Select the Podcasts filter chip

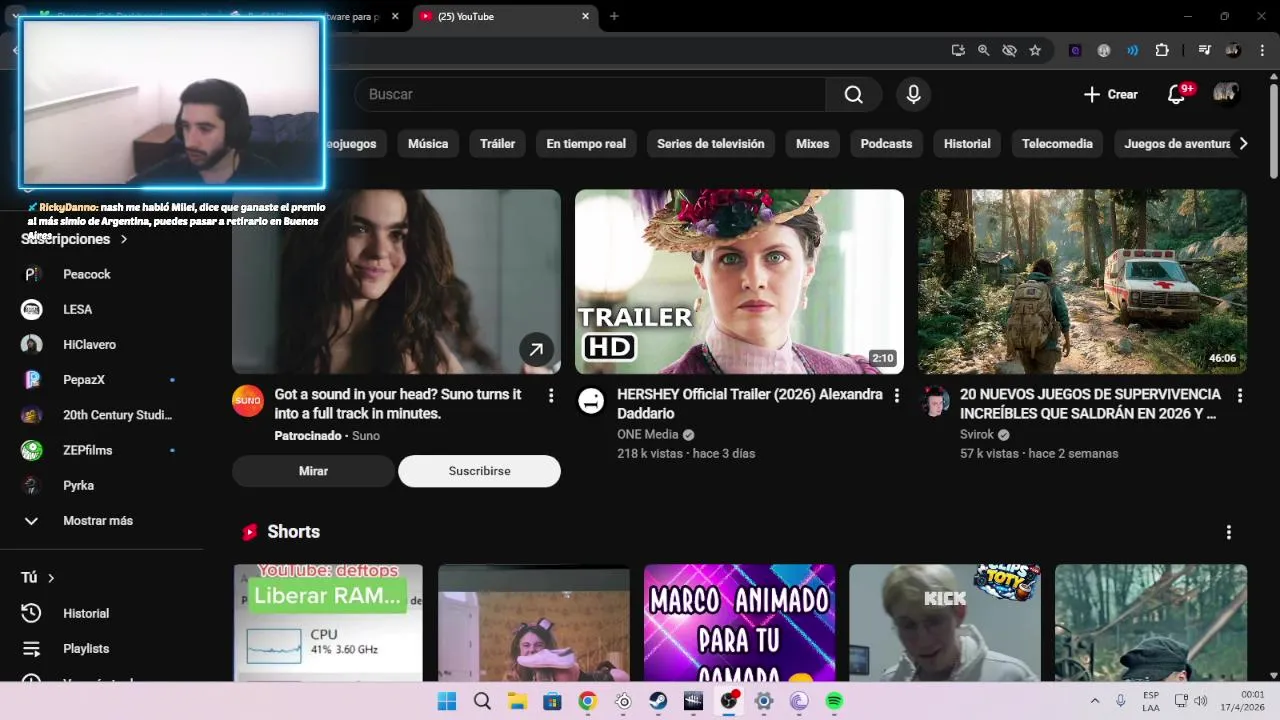[x=886, y=144]
